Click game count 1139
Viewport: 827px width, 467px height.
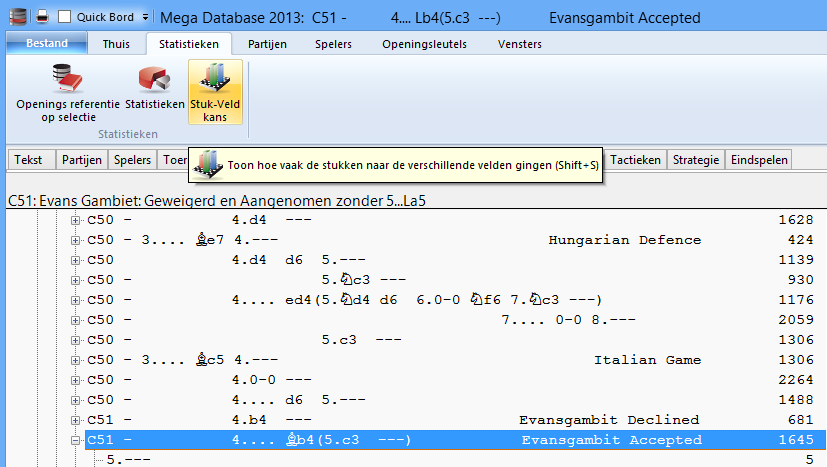tap(796, 260)
